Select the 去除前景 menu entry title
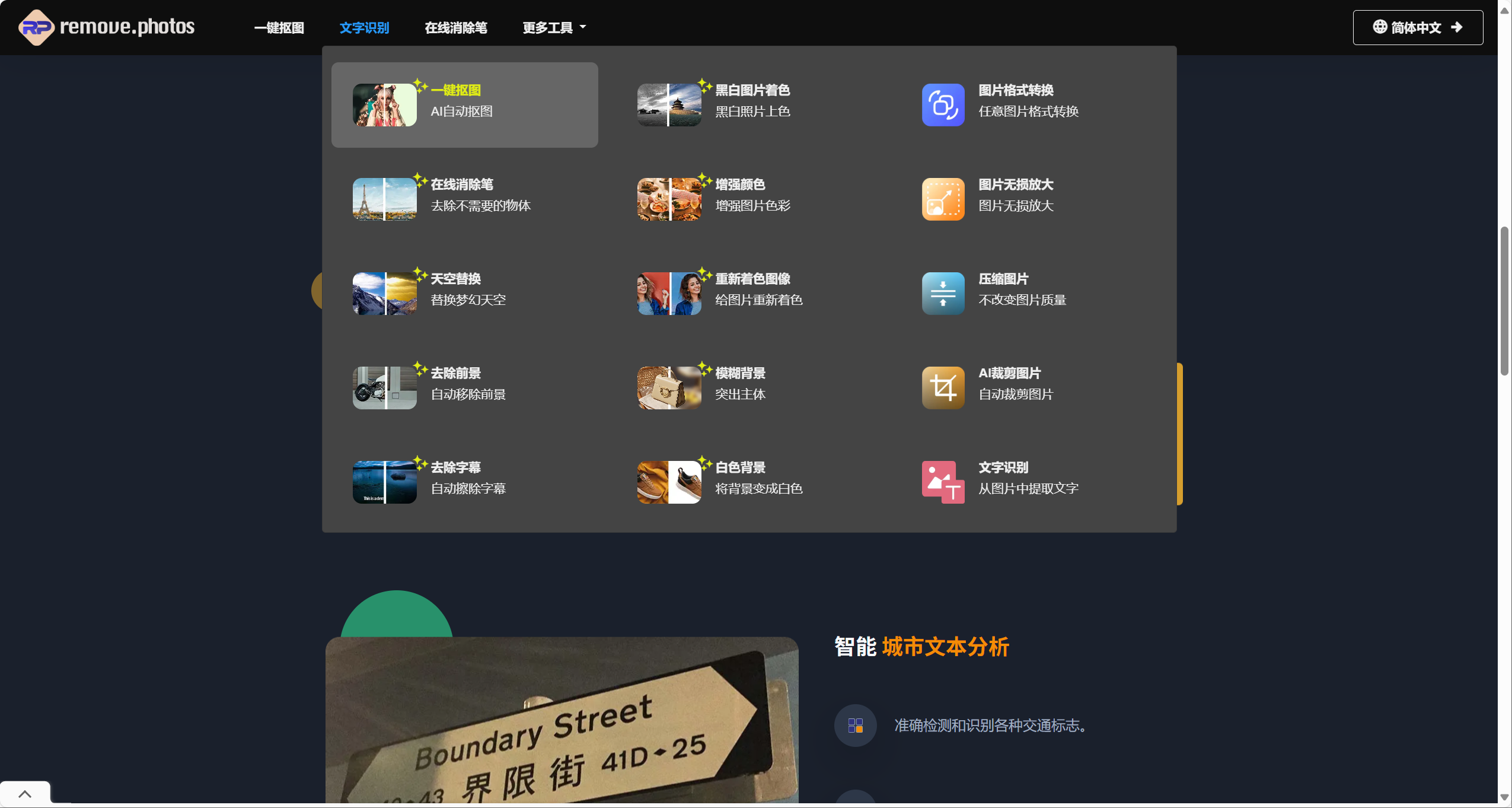 [455, 373]
